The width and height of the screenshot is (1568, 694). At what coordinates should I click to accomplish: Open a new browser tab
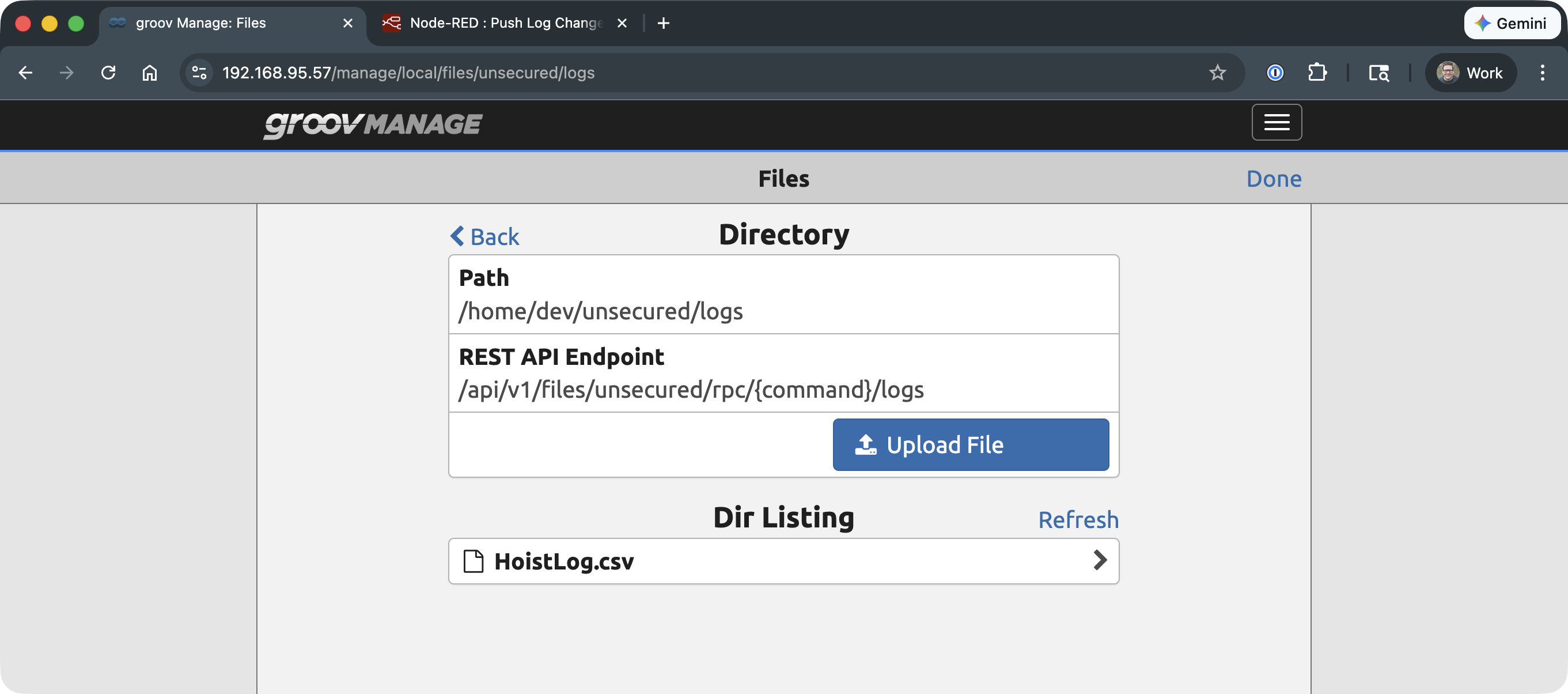(664, 23)
